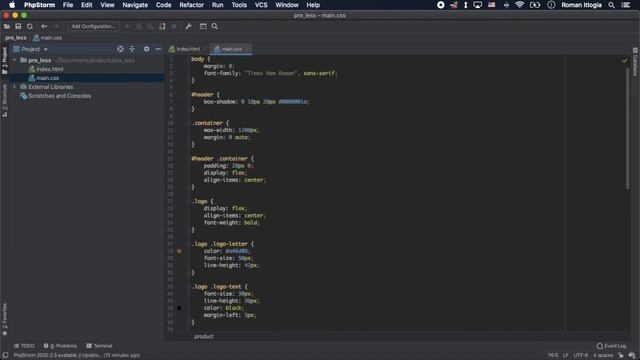Go Back with the left arrow icon
The height and width of the screenshot is (360, 640).
click(44, 26)
